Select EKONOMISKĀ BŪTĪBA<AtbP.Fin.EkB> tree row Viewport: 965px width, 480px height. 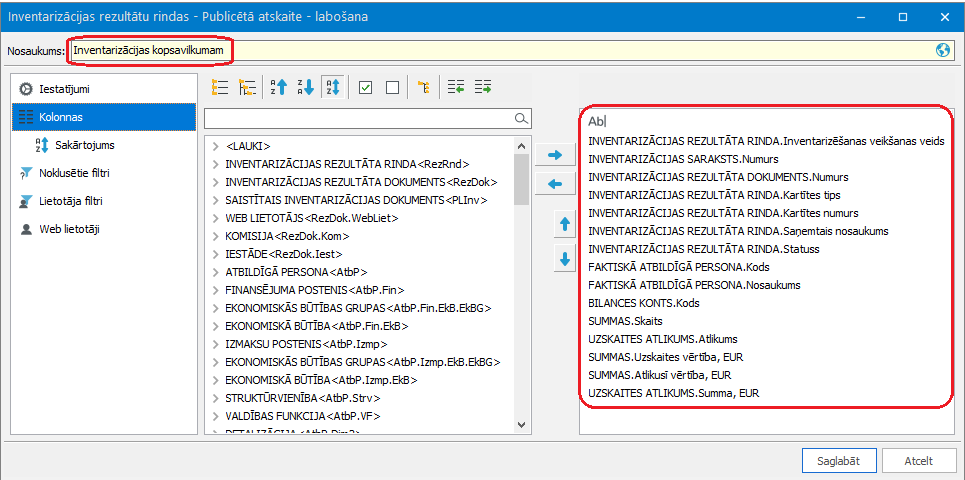point(359,326)
